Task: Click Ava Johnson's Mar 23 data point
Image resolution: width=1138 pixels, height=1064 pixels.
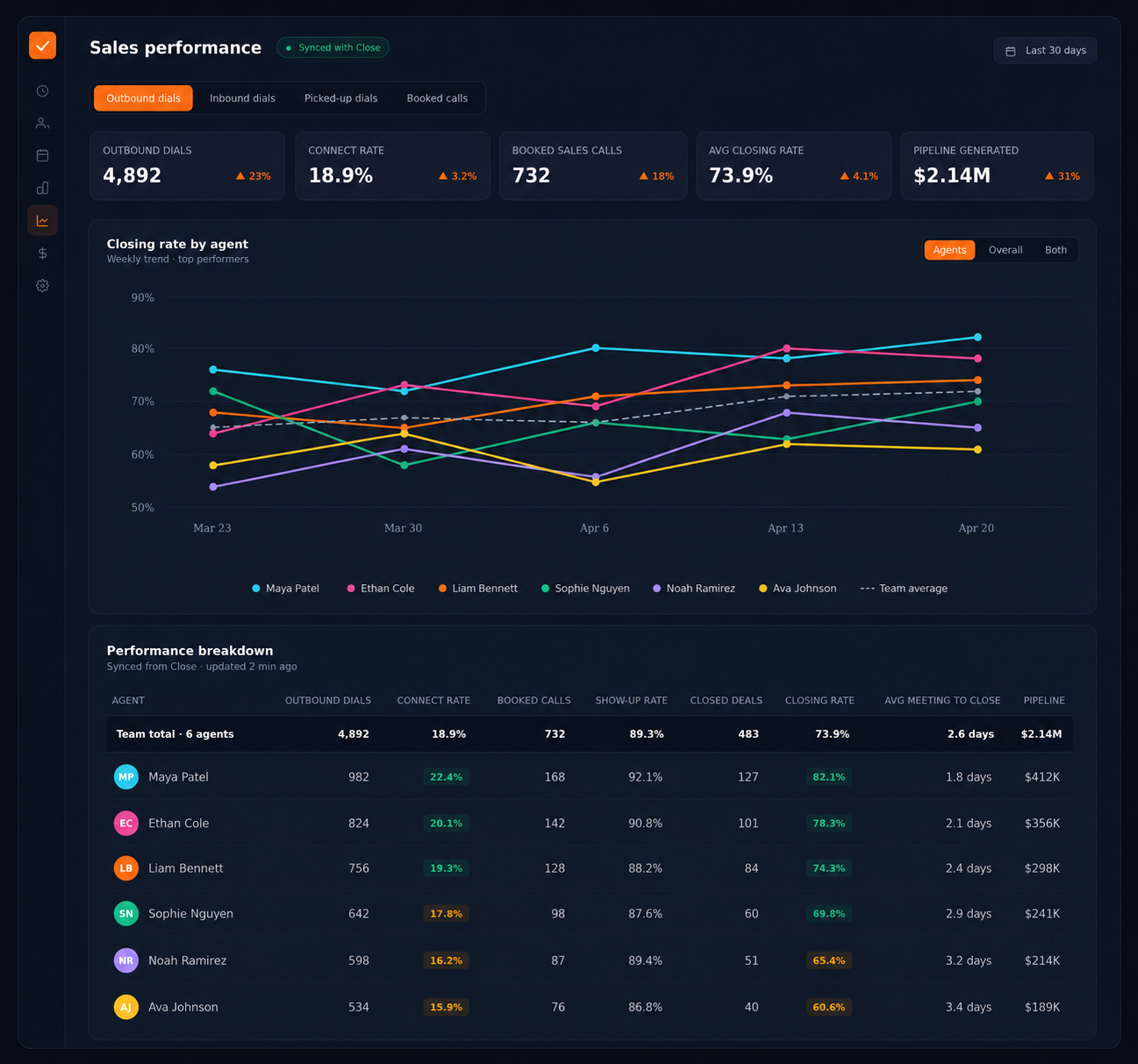Action: tap(213, 466)
